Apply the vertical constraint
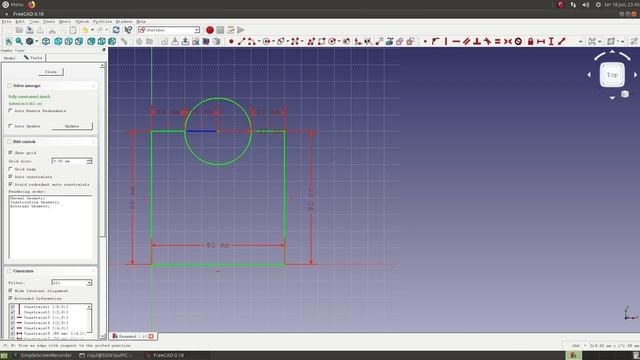 (x=446, y=41)
